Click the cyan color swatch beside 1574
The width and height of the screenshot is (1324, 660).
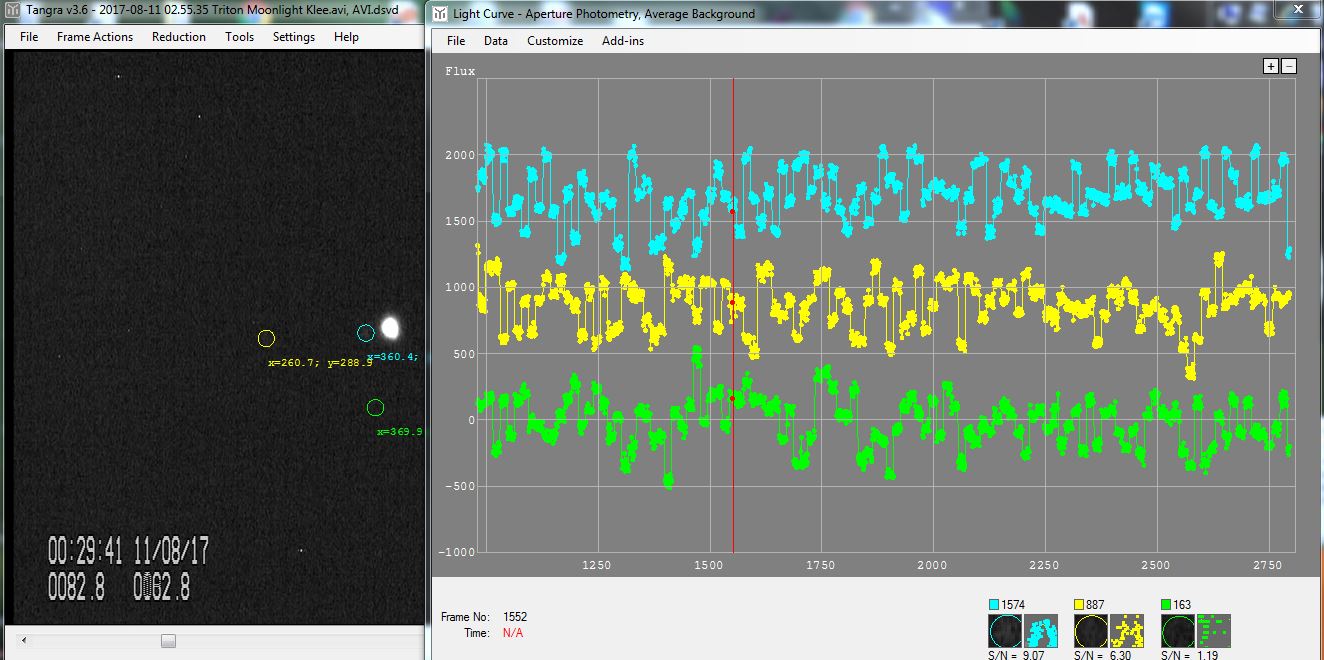coord(994,605)
